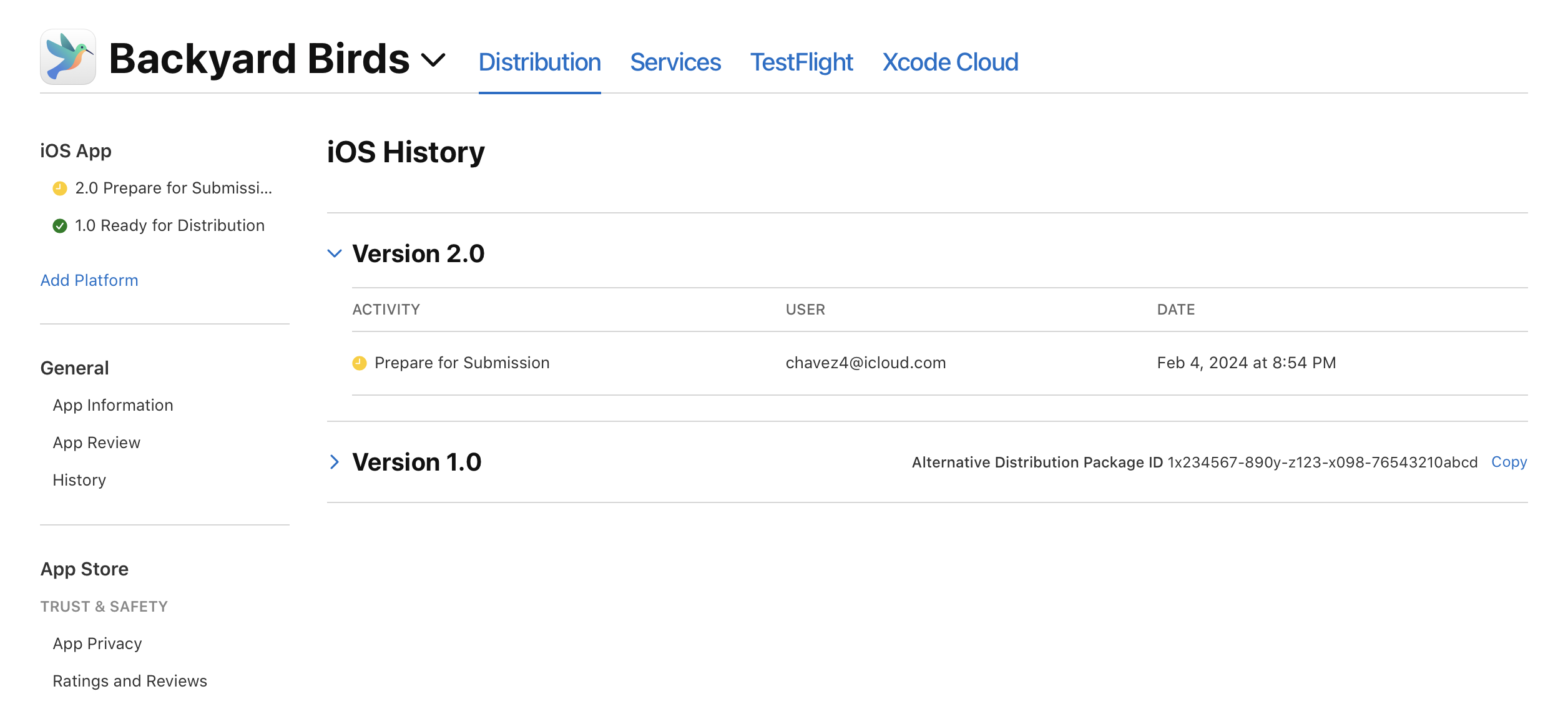Open App Information settings

[113, 404]
